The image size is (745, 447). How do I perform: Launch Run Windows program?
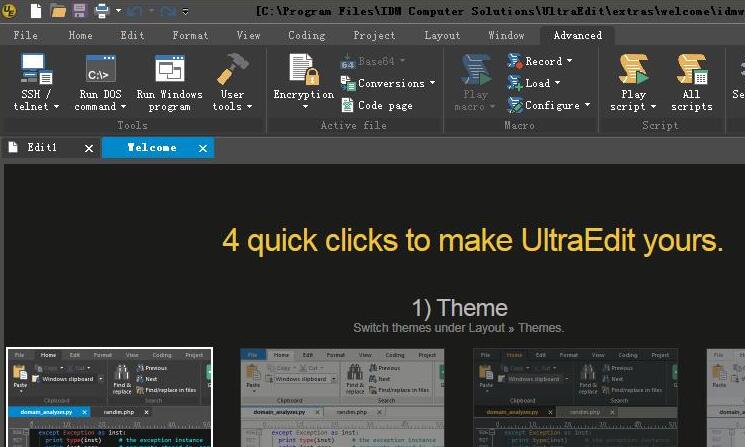click(x=169, y=83)
